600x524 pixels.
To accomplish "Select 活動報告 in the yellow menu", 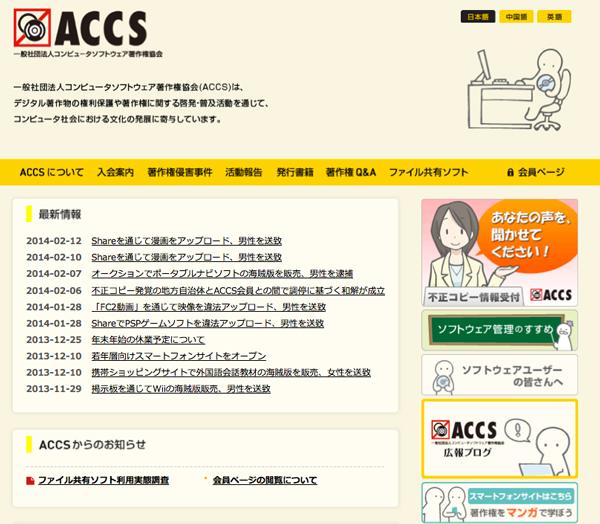I will [x=244, y=172].
